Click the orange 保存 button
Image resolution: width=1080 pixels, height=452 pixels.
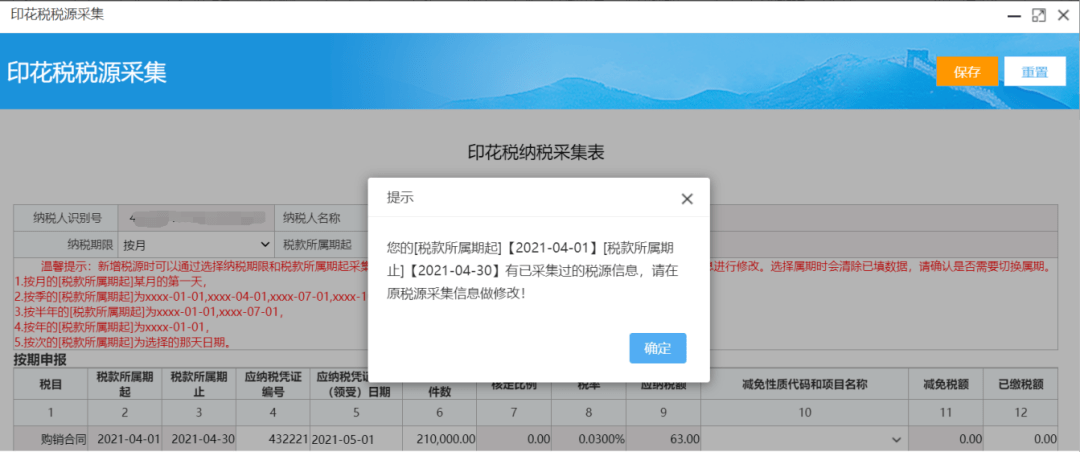967,72
